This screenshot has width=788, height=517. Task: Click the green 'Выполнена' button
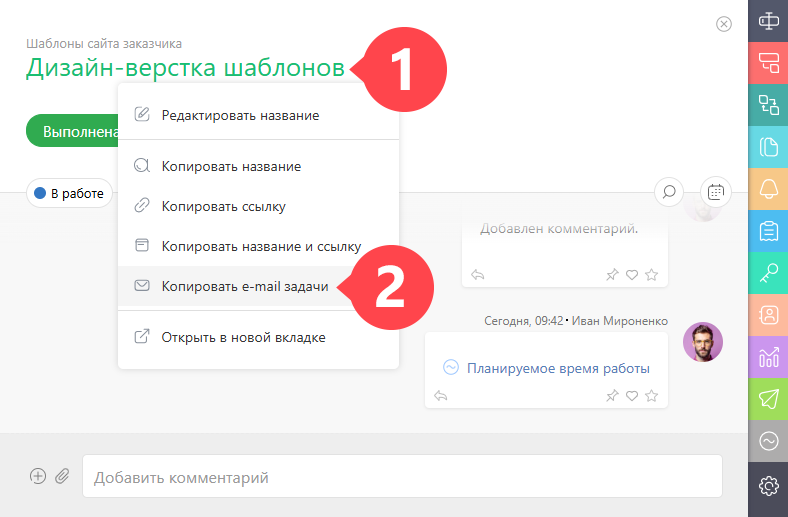[72, 131]
